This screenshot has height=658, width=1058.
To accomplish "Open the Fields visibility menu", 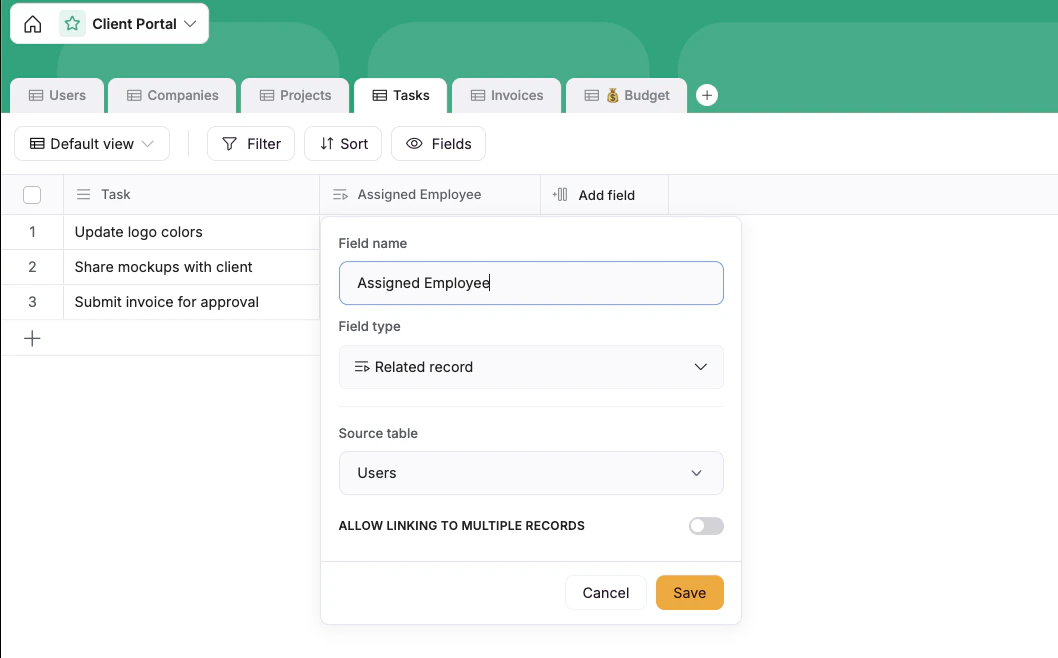I will [x=439, y=144].
